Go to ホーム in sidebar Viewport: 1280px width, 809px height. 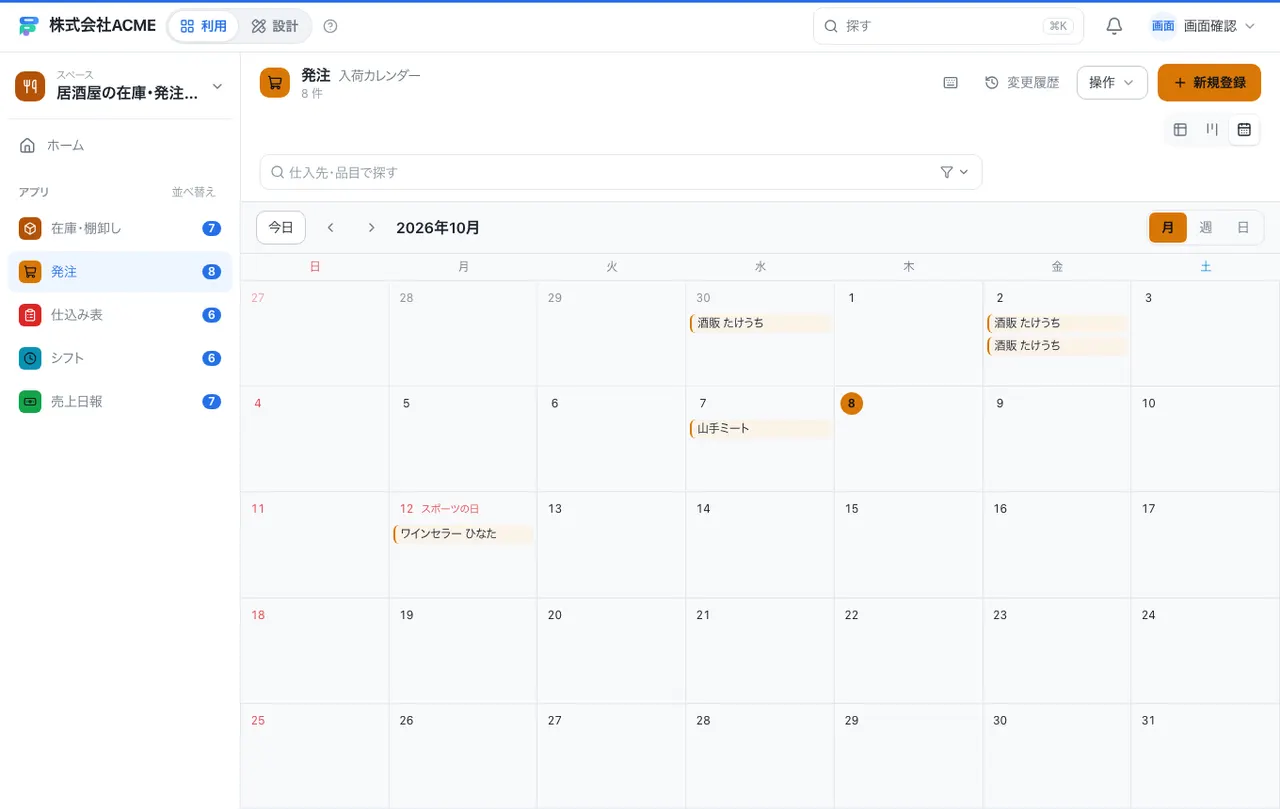[x=120, y=145]
